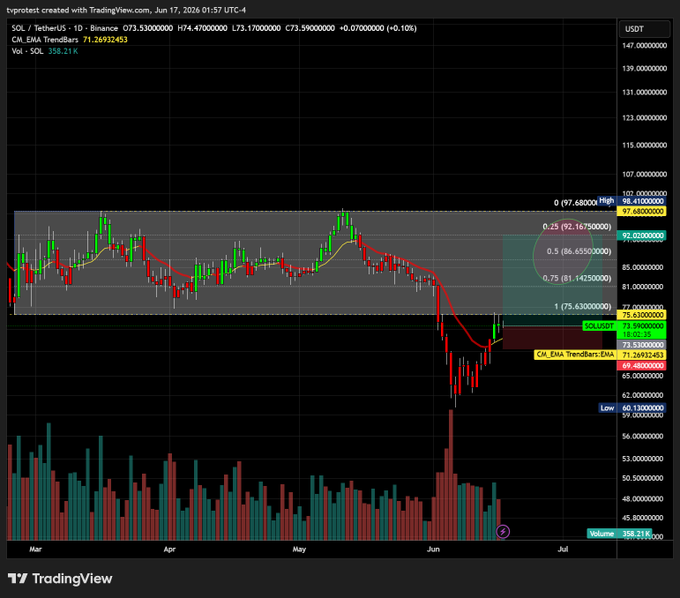Image resolution: width=680 pixels, height=598 pixels.
Task: Select the Fib 1 (75.63000000) level label
Action: pyautogui.click(x=582, y=307)
